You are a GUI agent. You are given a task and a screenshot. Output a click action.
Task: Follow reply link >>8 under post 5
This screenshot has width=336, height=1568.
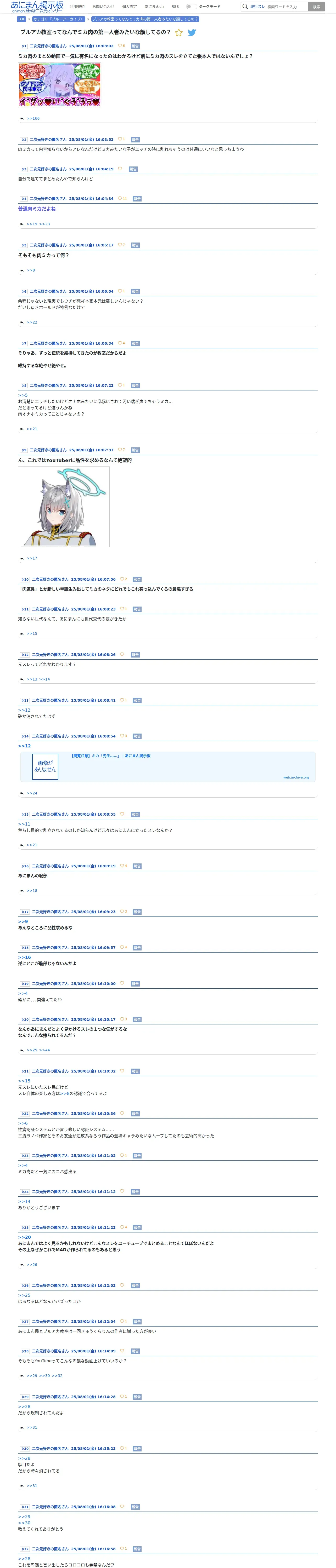[x=31, y=270]
